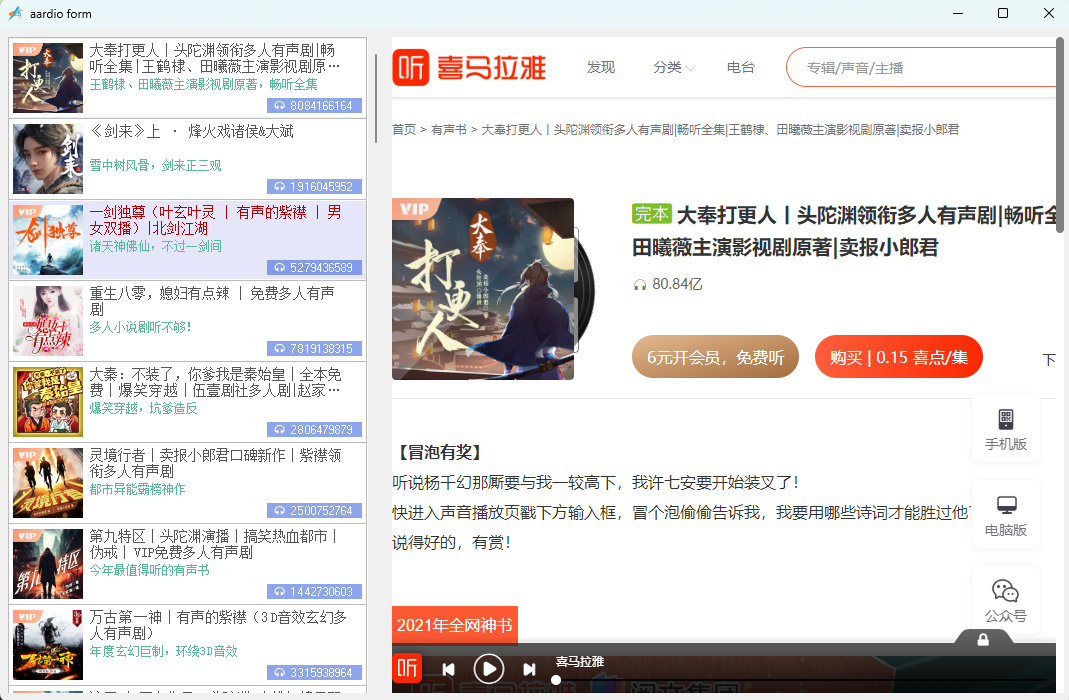Click the subtitle 今年最值得听的有声书
This screenshot has width=1069, height=700.
(149, 571)
